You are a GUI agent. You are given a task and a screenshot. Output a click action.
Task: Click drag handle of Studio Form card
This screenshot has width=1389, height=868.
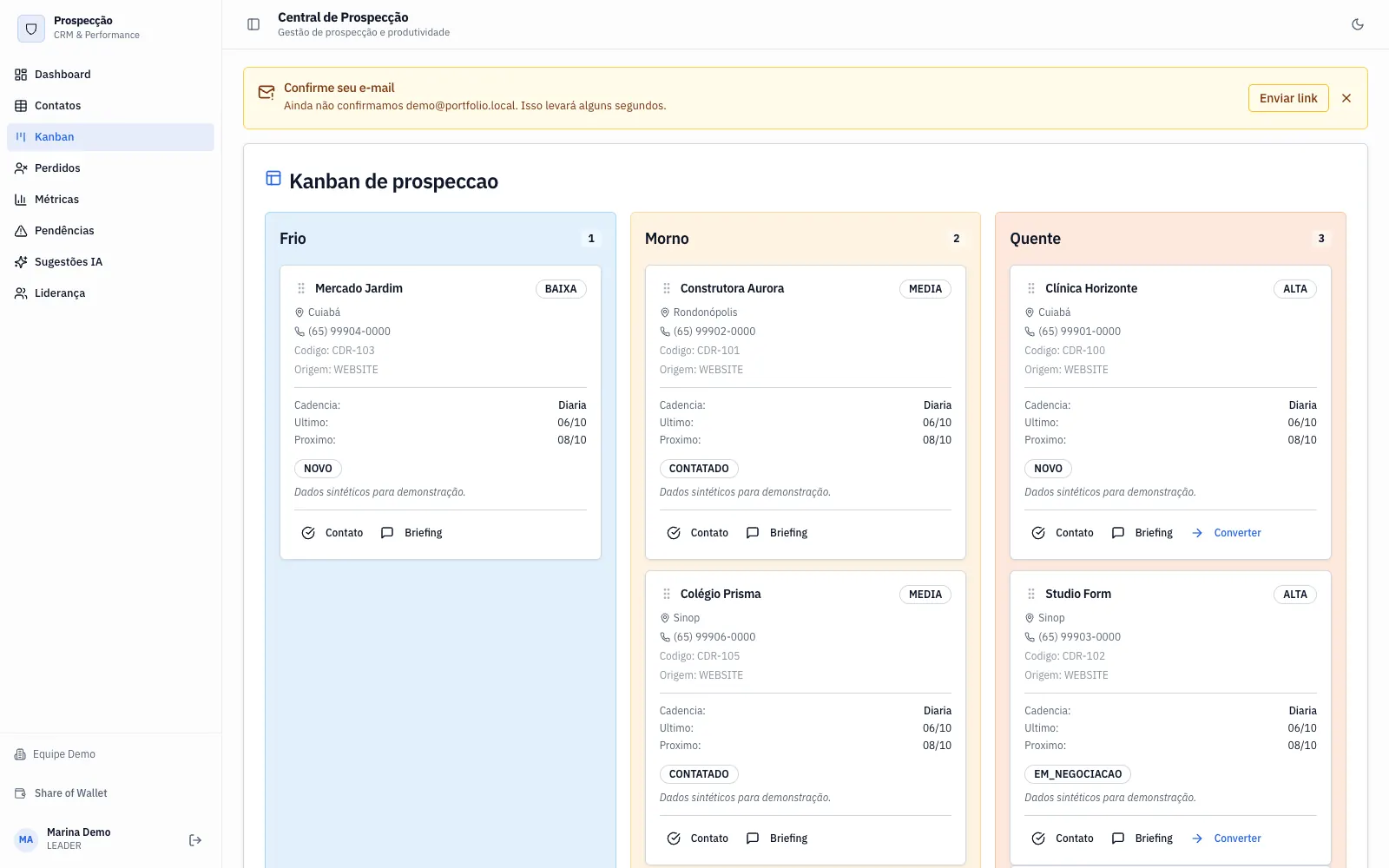pos(1031,594)
